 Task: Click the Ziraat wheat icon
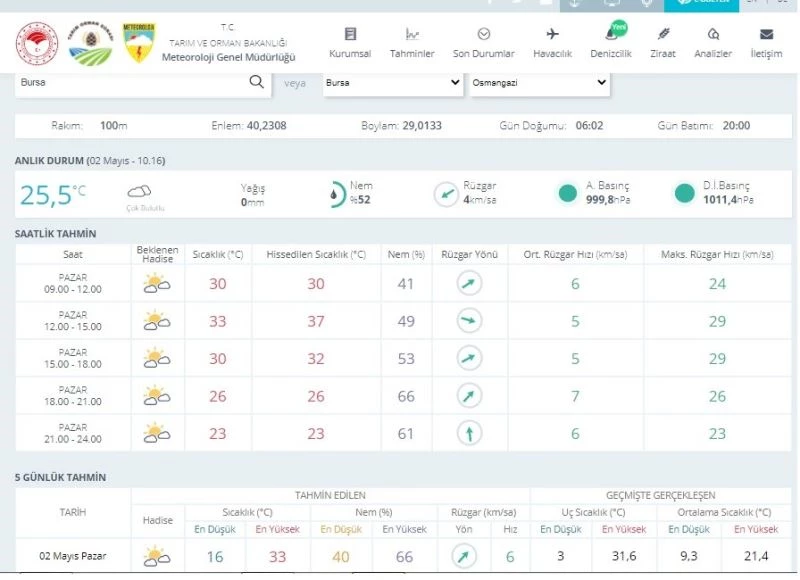pyautogui.click(x=661, y=35)
